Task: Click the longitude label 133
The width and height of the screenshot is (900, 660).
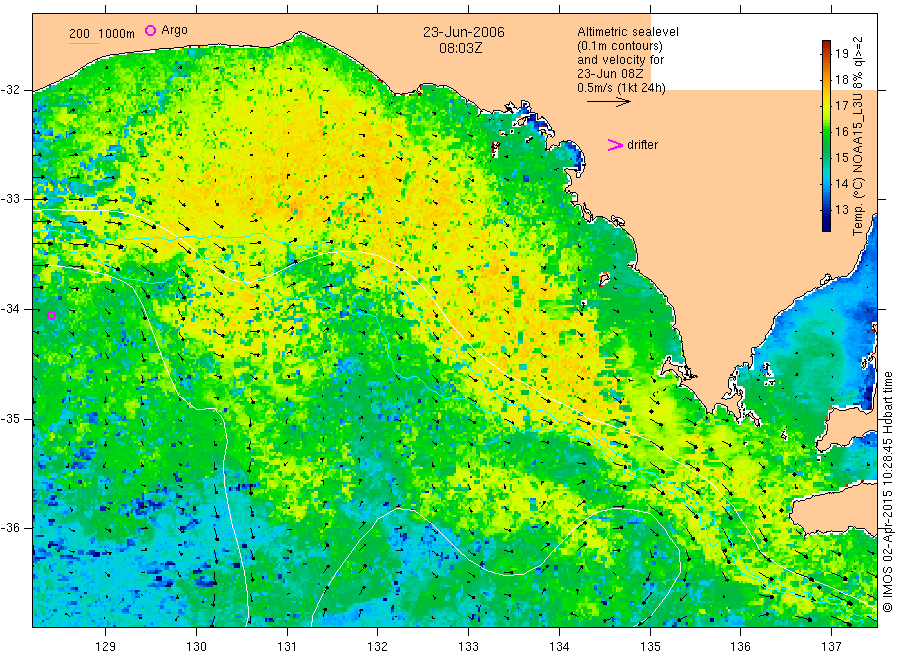Action: pos(468,647)
